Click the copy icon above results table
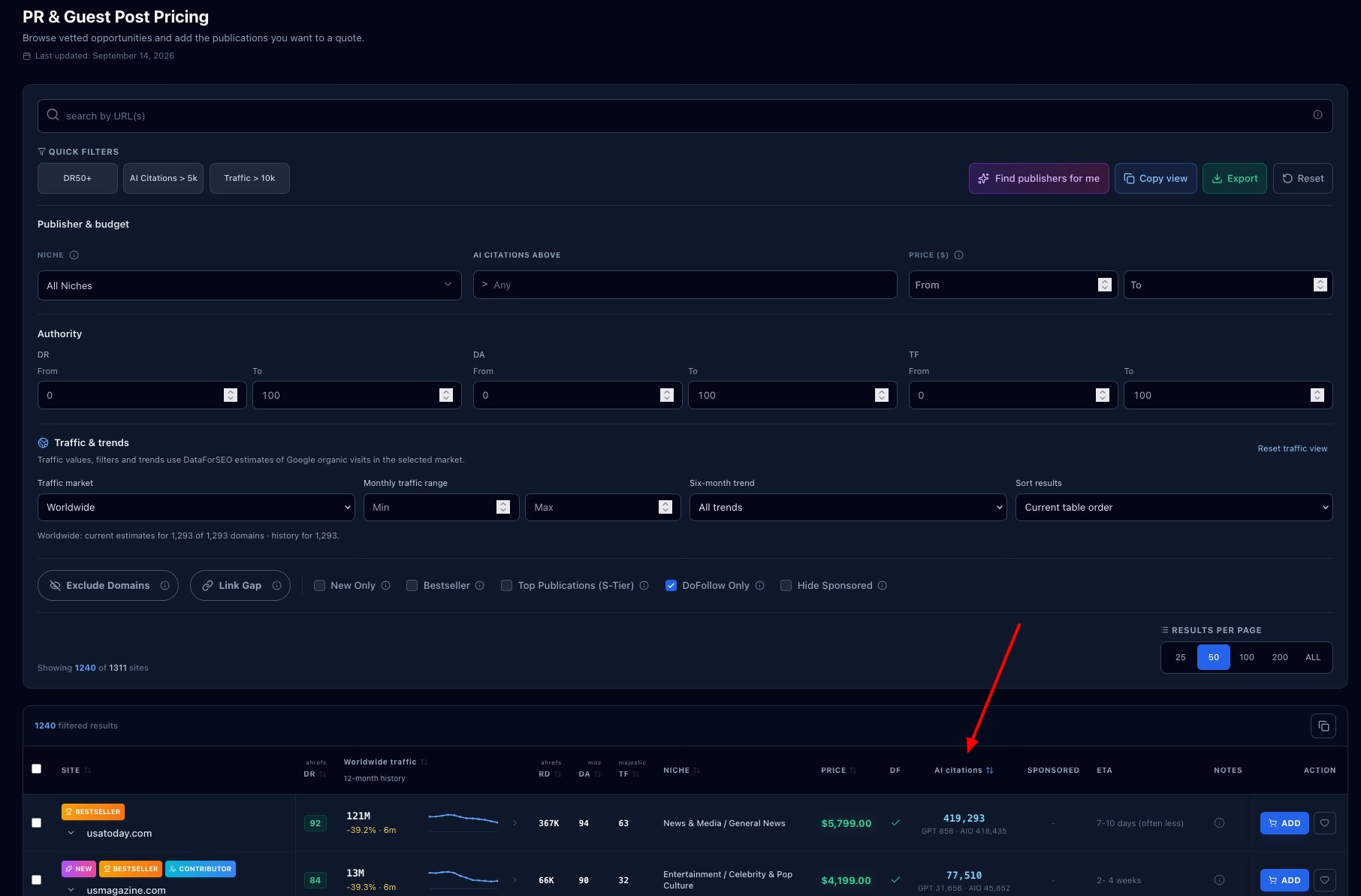 1323,726
